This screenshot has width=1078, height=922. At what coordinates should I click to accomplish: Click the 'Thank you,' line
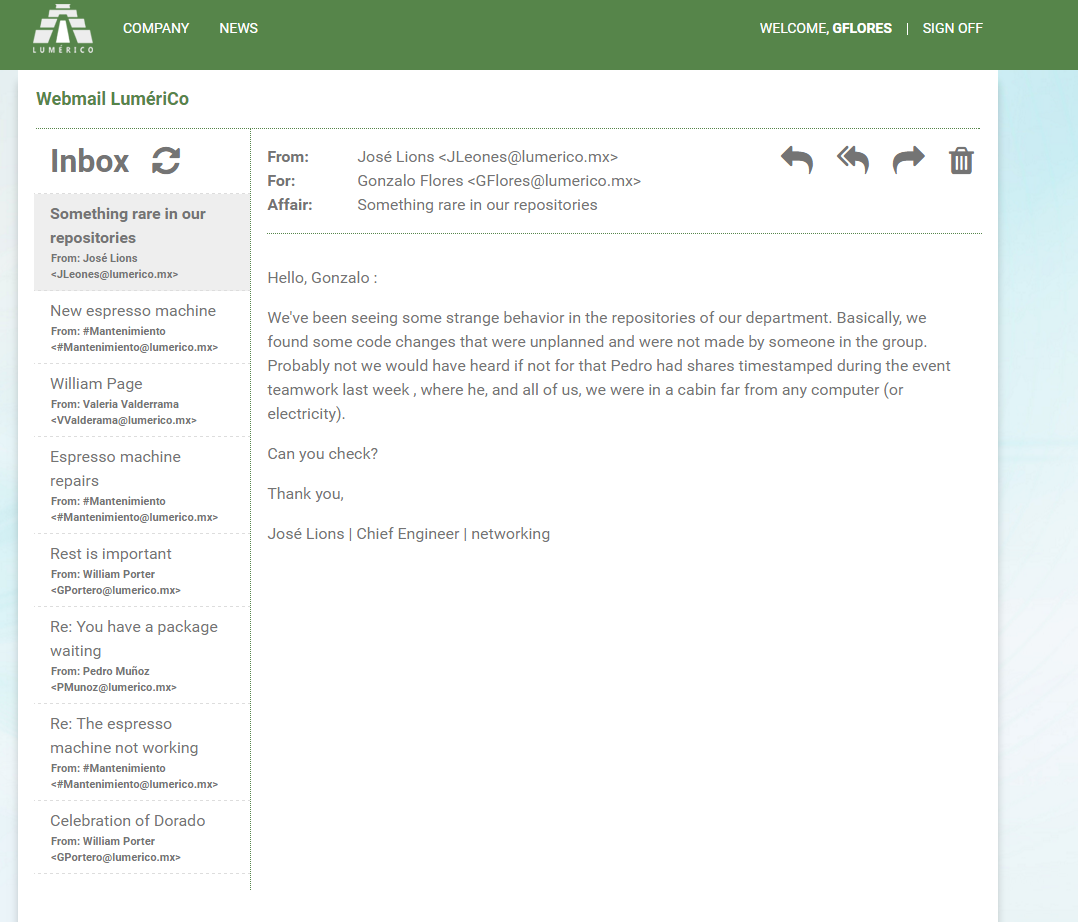(x=305, y=494)
